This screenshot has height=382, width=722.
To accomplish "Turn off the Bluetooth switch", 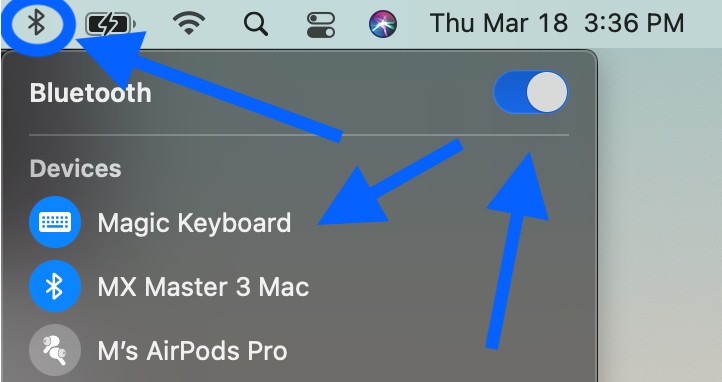I will tap(530, 92).
